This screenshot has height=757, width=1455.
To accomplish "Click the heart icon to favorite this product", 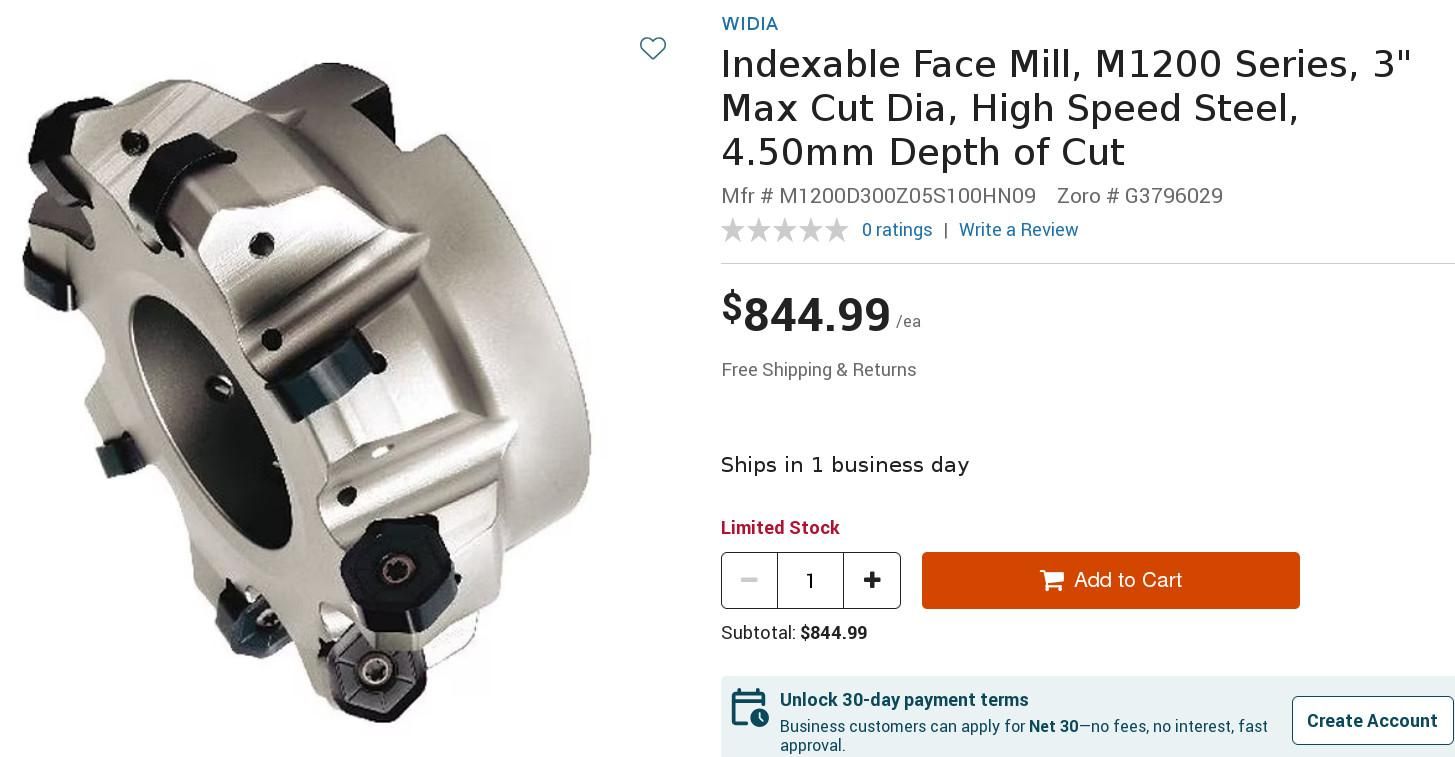I will (x=653, y=48).
